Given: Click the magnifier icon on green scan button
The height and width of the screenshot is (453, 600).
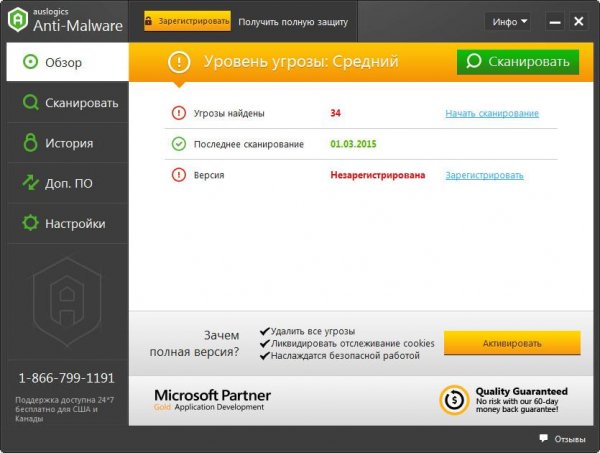Looking at the screenshot, I should pos(474,61).
